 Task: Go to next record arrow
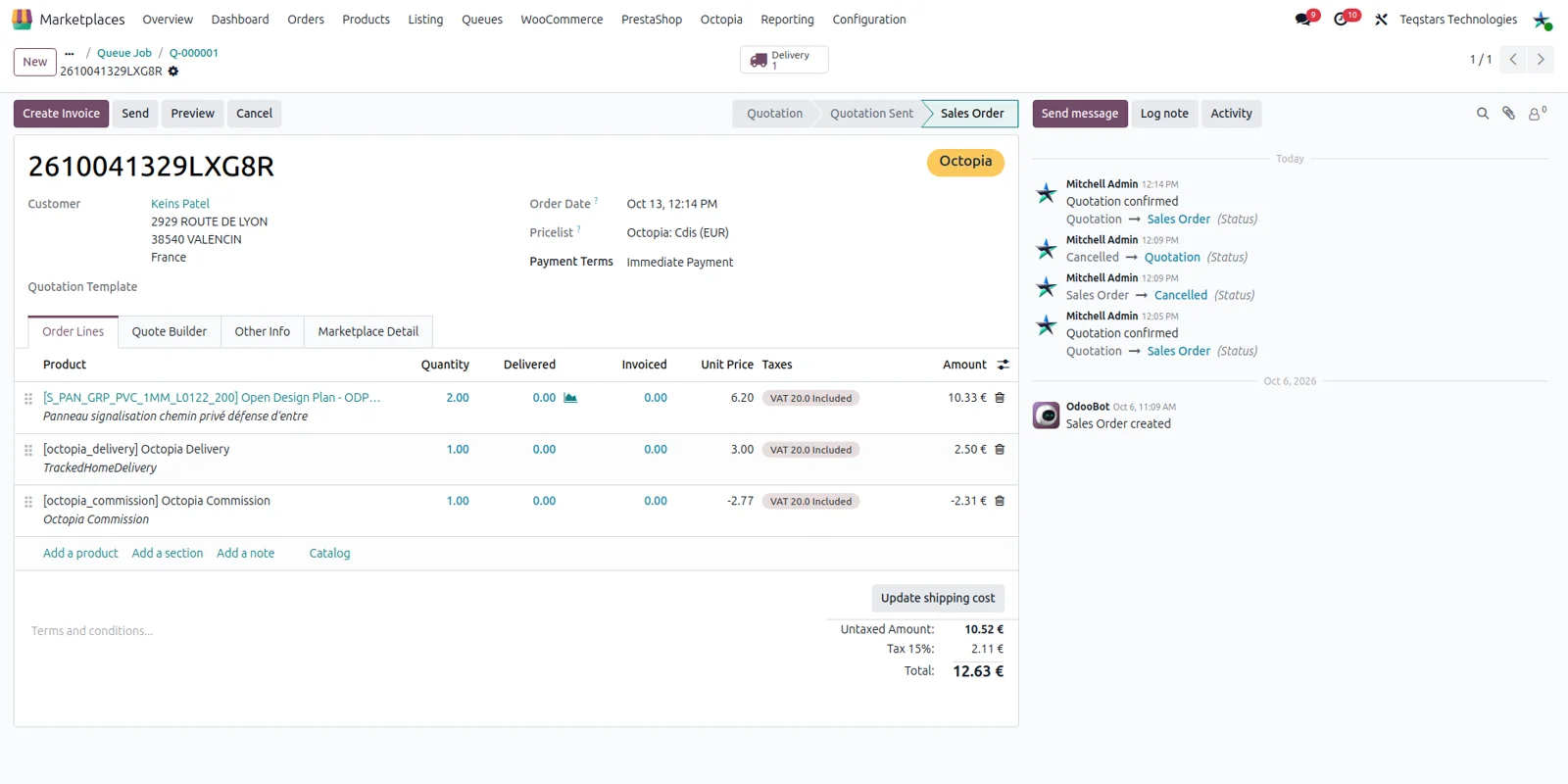[1541, 60]
